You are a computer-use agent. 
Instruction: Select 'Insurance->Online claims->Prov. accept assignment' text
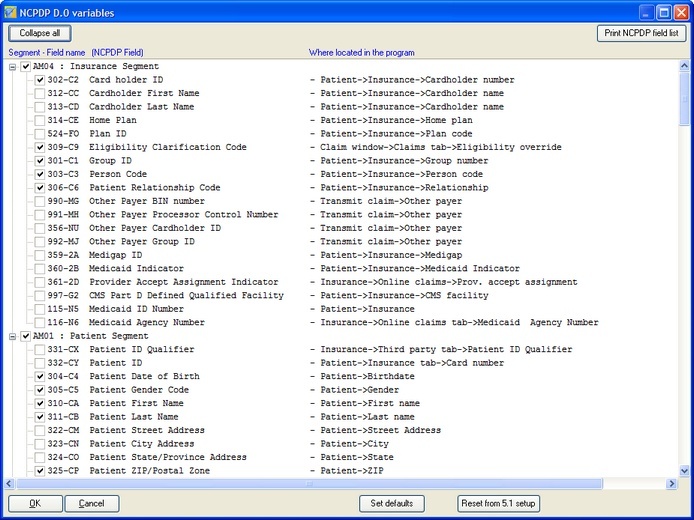(x=449, y=282)
